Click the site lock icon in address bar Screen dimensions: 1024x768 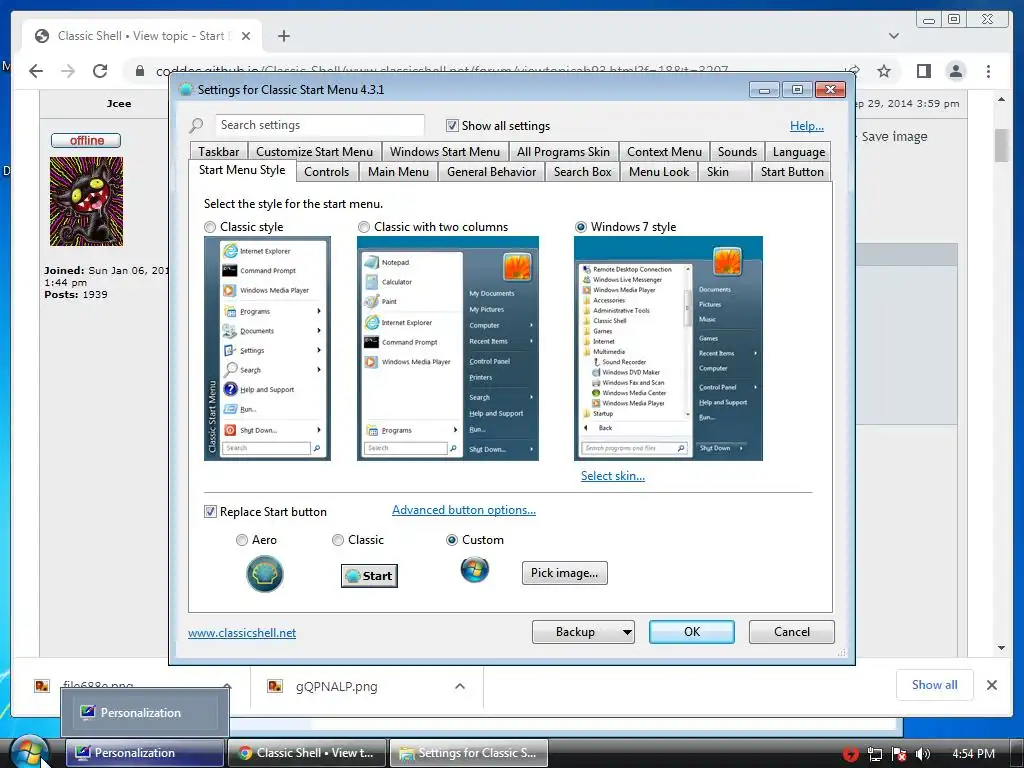pos(139,71)
